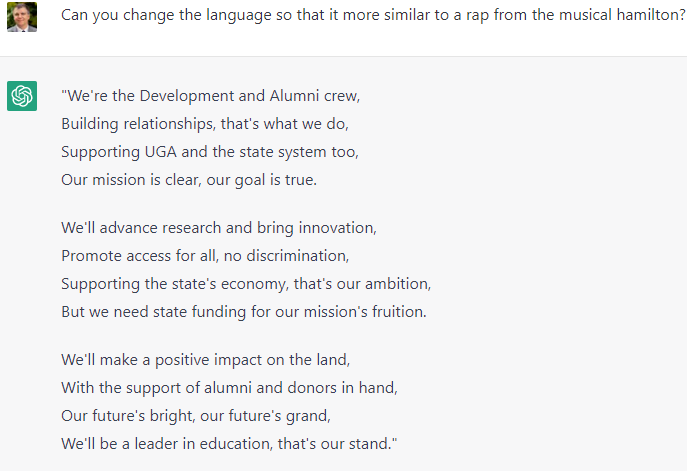The height and width of the screenshot is (471, 687).
Task: Click the line "Building relationships, that's what we do"
Action: 205,124
